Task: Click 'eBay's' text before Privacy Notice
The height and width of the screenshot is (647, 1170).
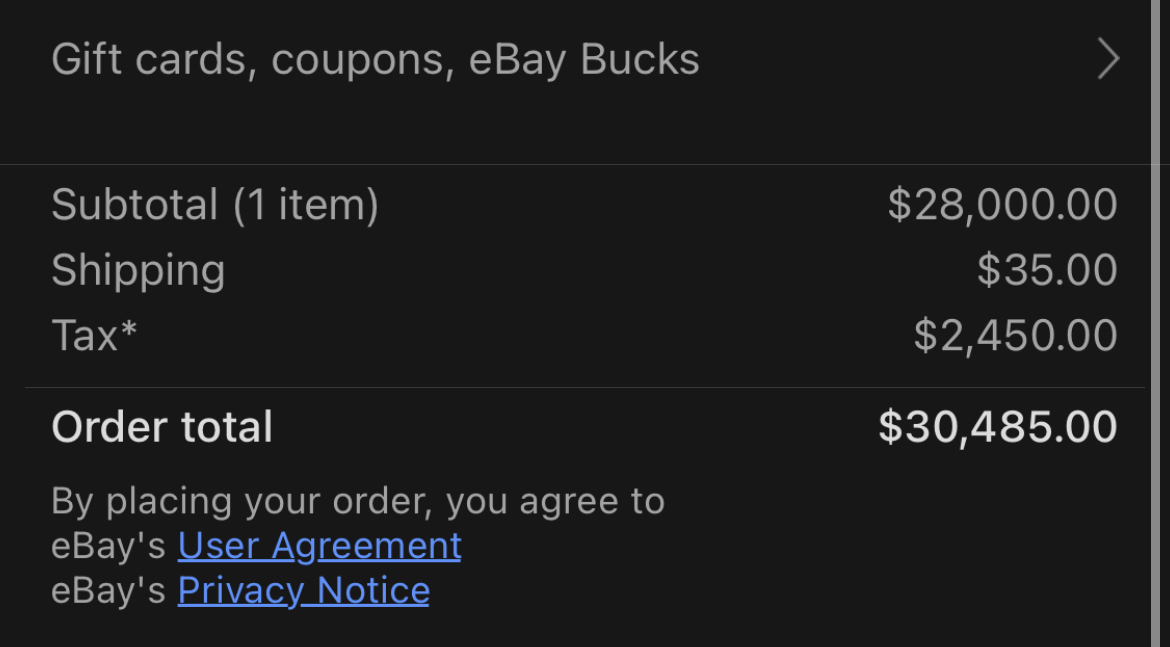Action: [108, 591]
